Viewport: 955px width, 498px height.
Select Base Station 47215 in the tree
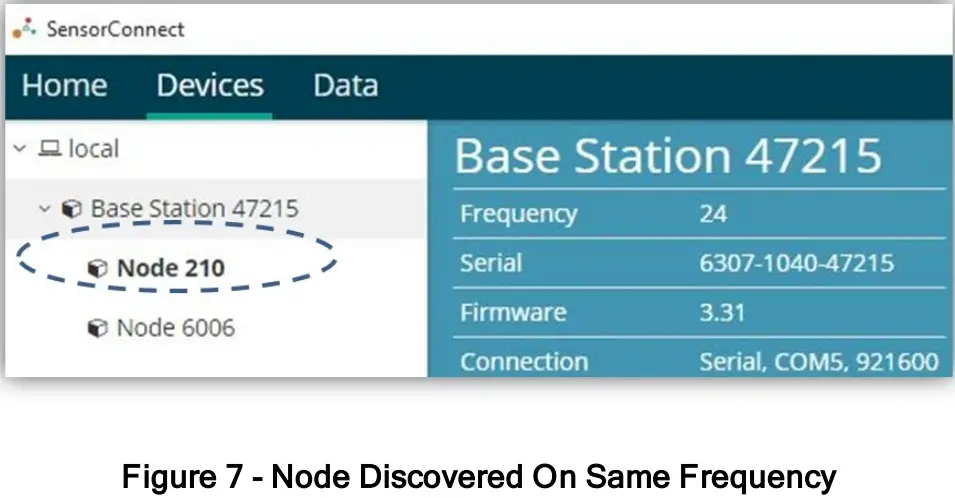[x=194, y=209]
